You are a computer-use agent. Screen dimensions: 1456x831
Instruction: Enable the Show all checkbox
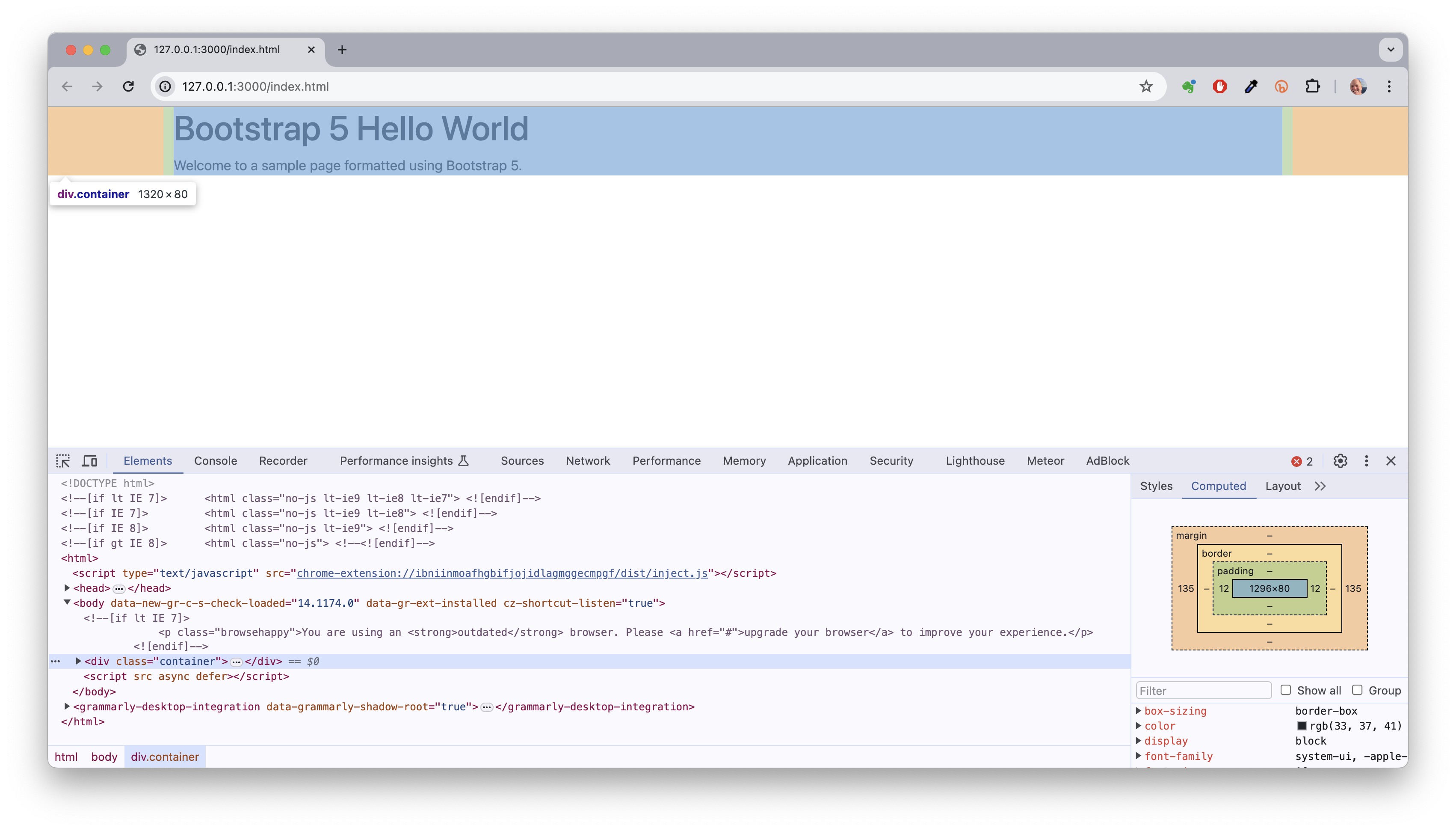(x=1286, y=690)
